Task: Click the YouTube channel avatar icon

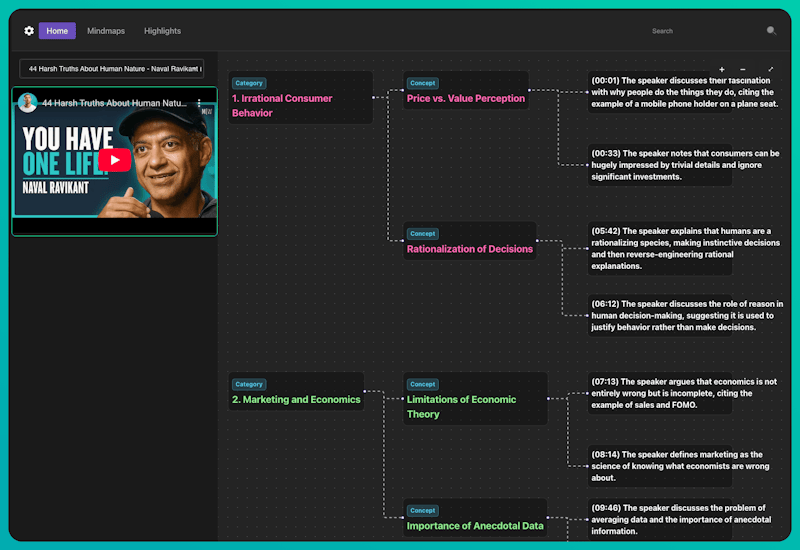Action: pos(28,103)
